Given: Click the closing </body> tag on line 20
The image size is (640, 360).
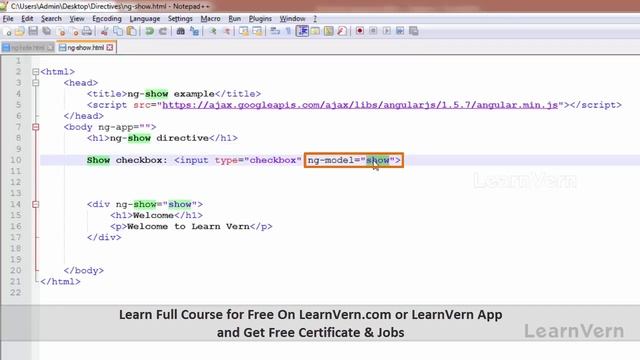Looking at the screenshot, I should pyautogui.click(x=84, y=270).
